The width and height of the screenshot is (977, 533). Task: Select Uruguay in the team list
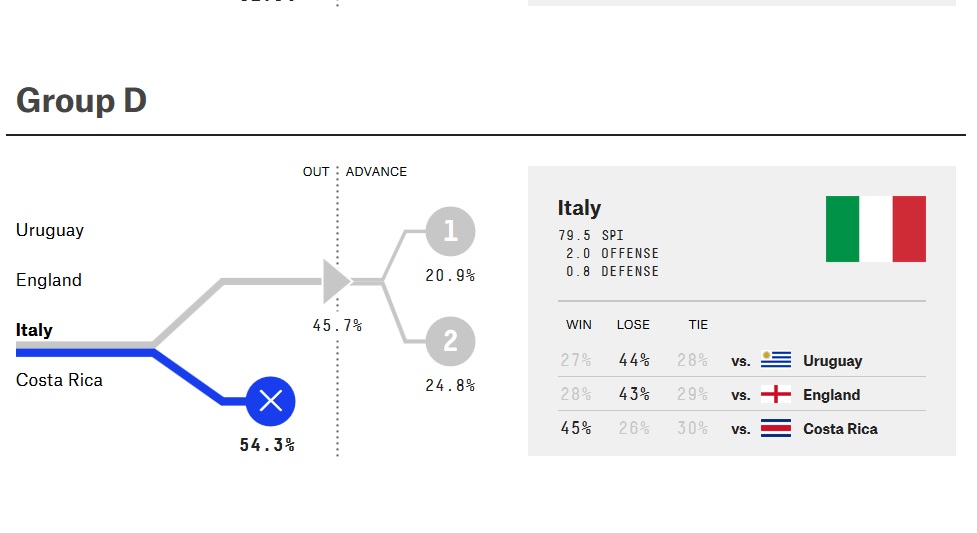(x=50, y=230)
